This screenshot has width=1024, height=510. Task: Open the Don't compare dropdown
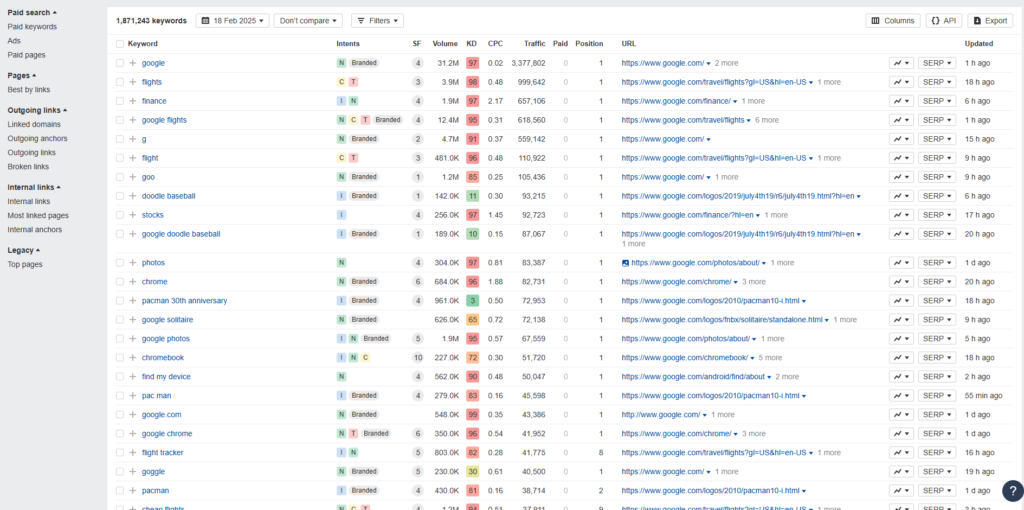(x=308, y=21)
